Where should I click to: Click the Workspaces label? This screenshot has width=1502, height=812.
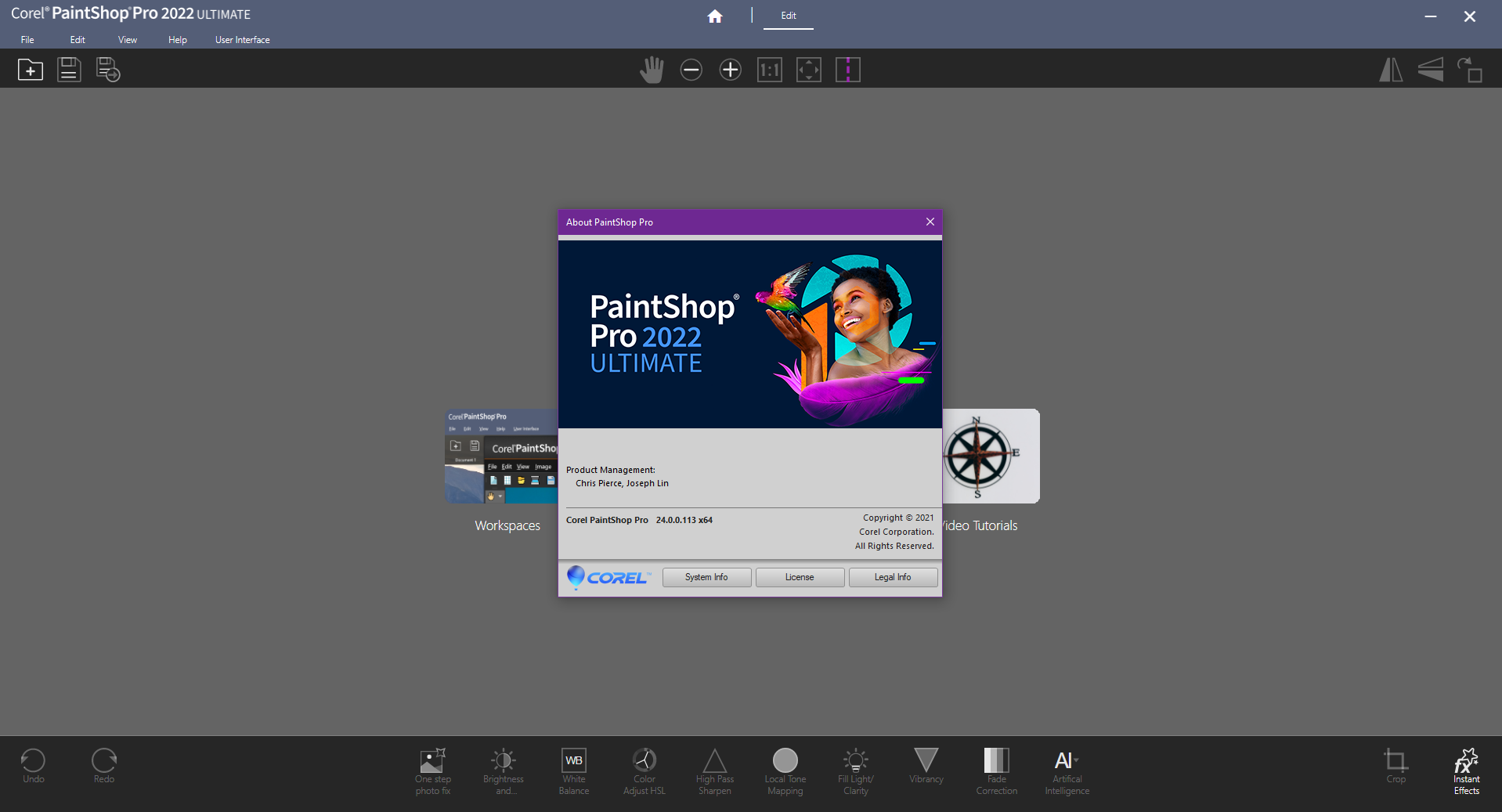click(507, 525)
